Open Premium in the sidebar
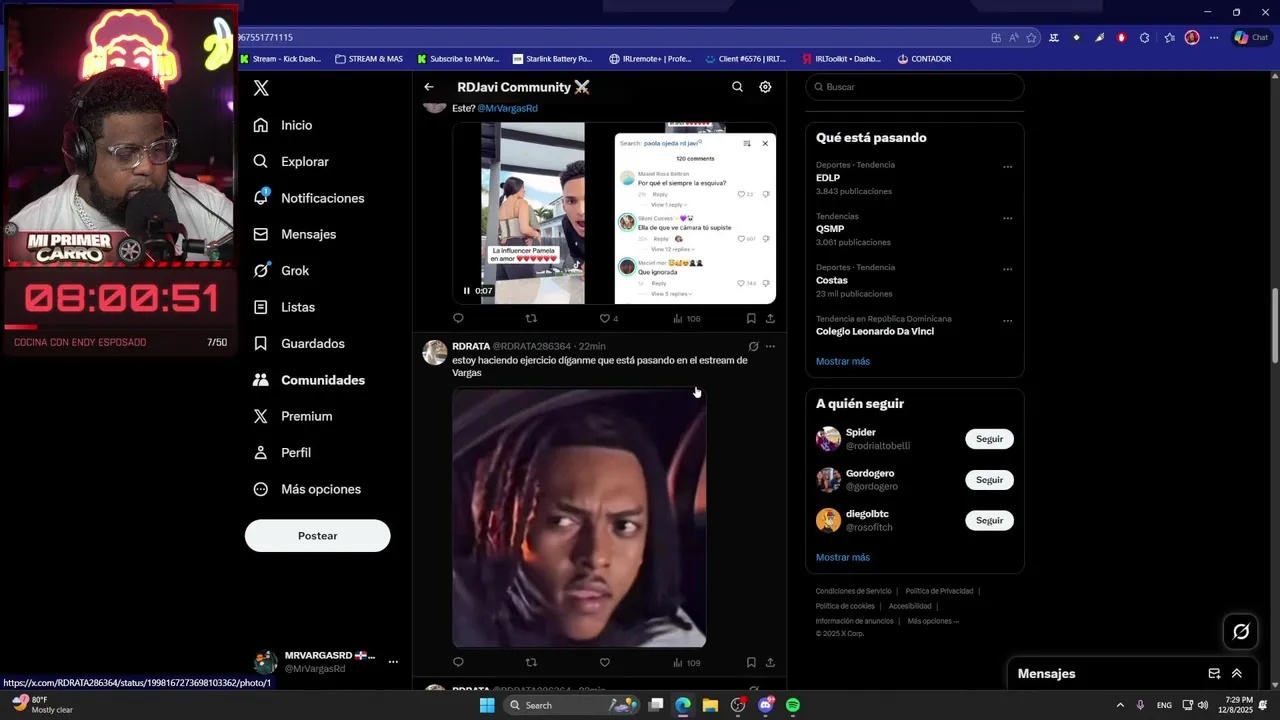The height and width of the screenshot is (720, 1280). [293, 416]
